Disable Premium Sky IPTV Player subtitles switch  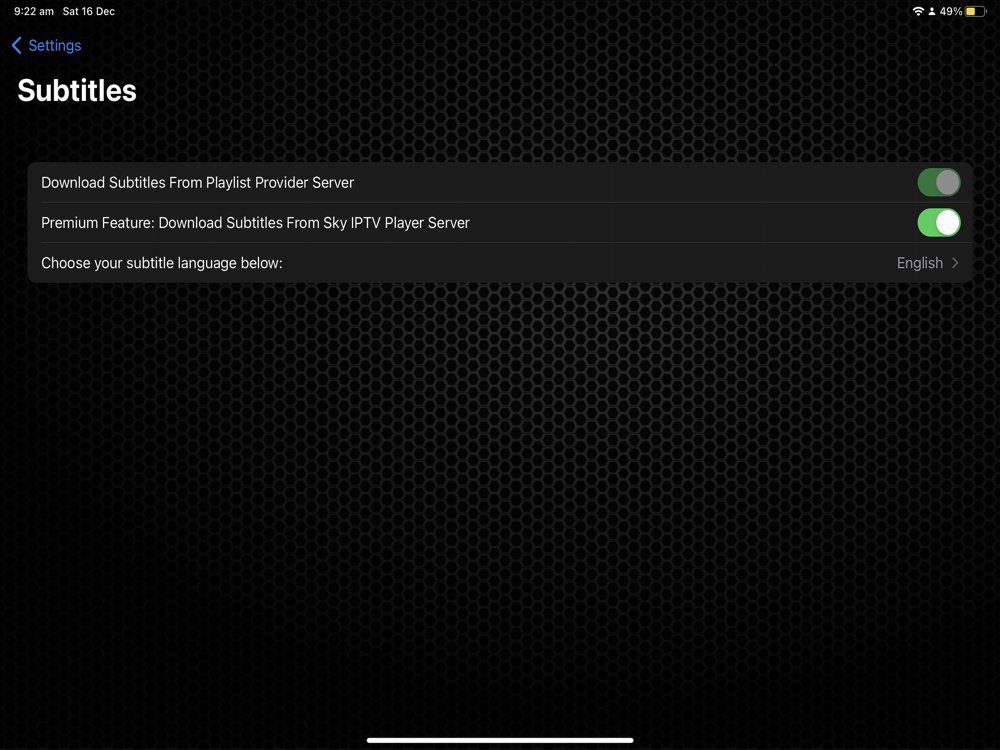click(x=939, y=223)
